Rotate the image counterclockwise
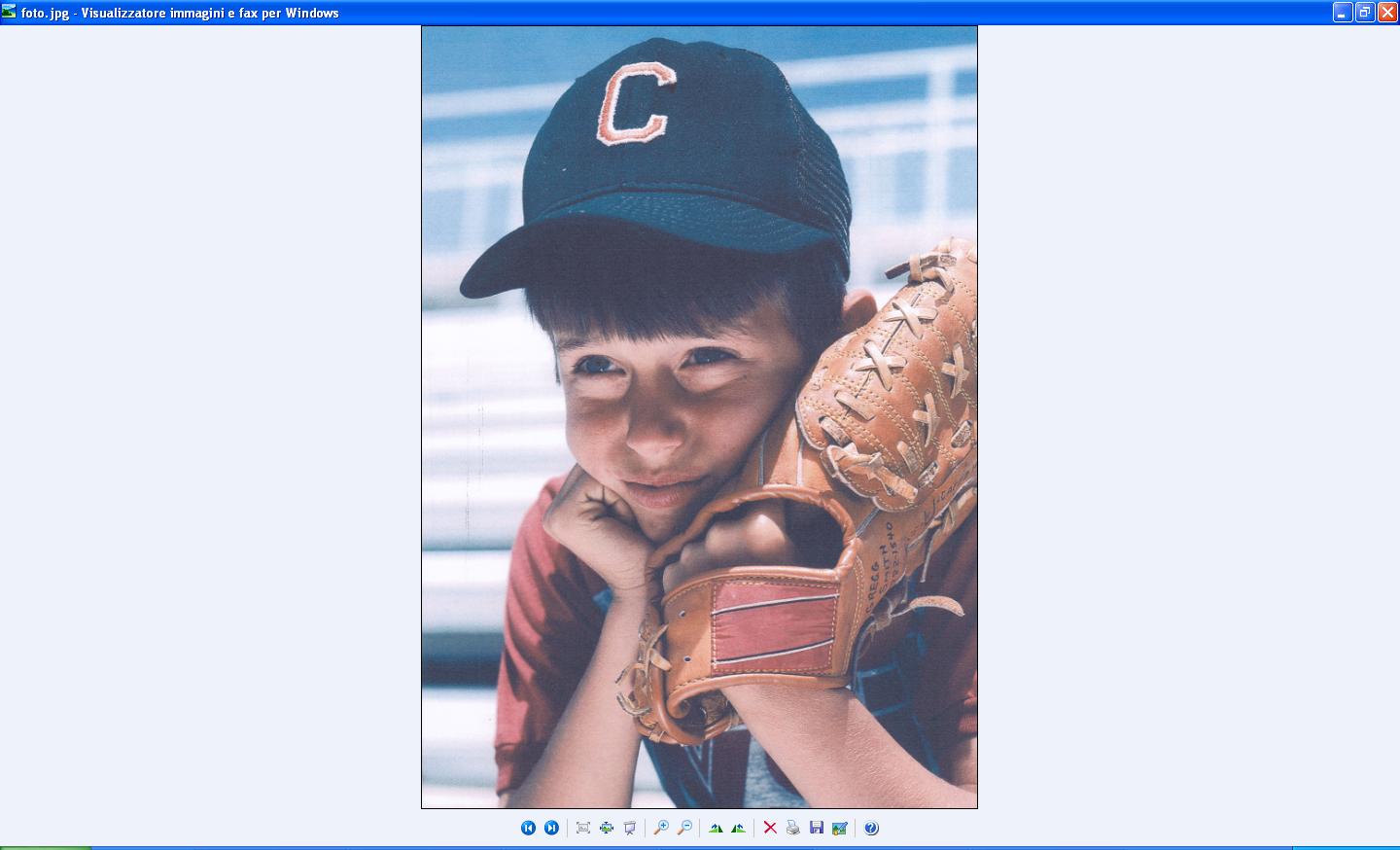This screenshot has width=1400, height=850. 739,828
